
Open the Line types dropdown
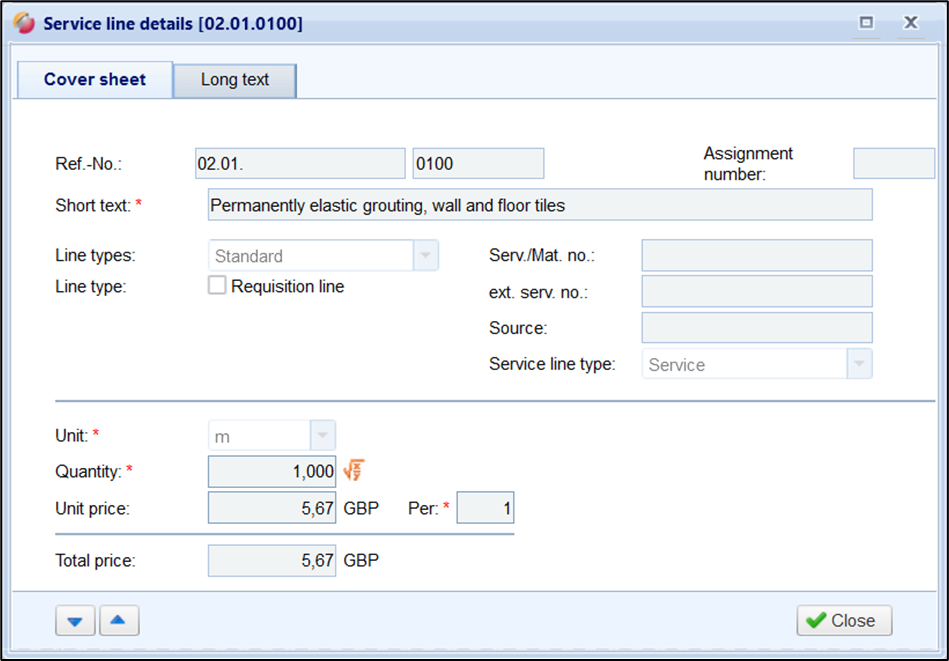point(426,256)
